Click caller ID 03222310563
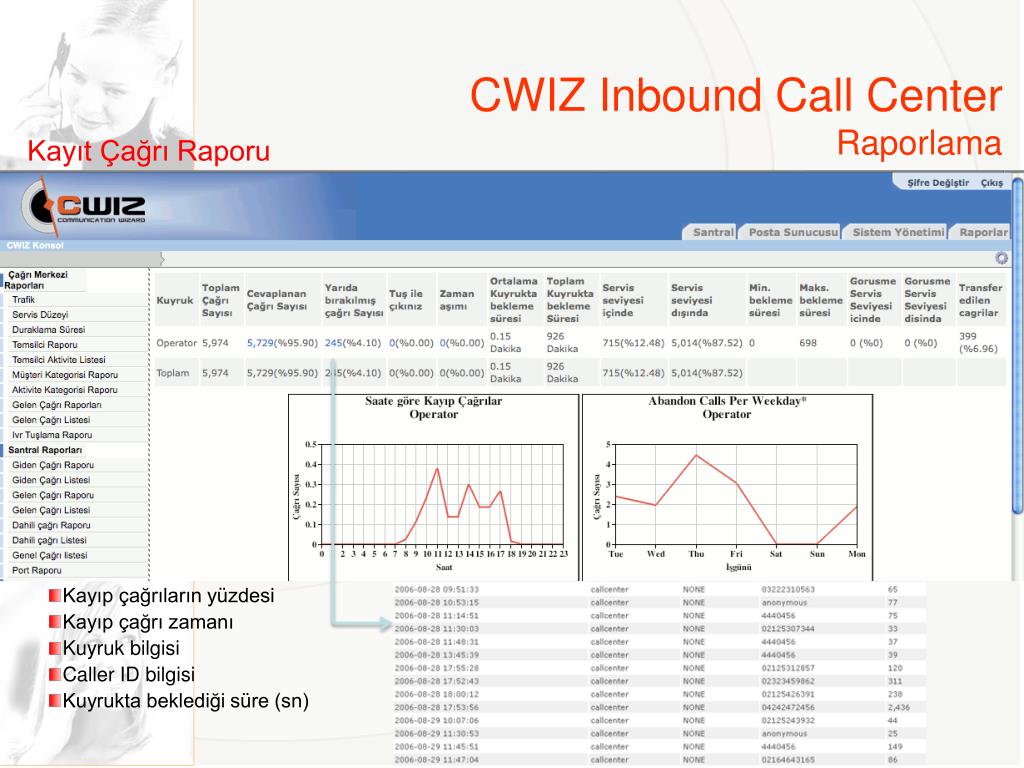Screen dimensions: 1024x768 (788, 590)
